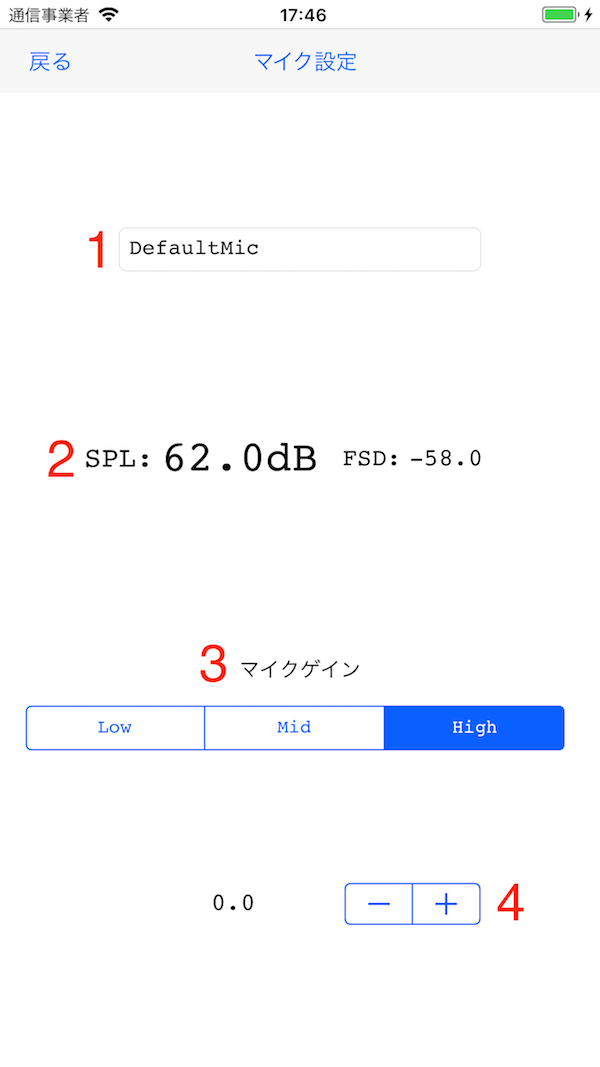Decrease the value with the stepper control

point(378,903)
